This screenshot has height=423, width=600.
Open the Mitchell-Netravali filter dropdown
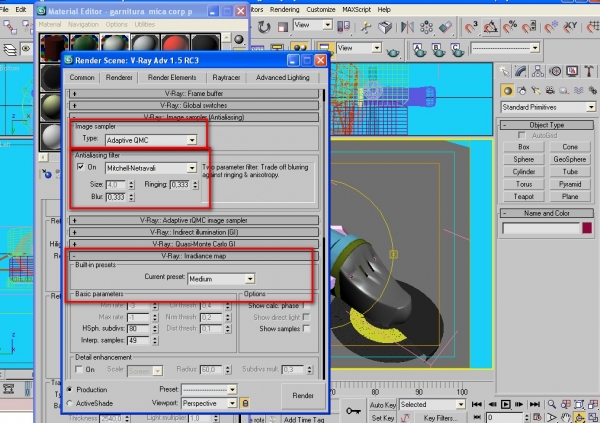point(151,168)
